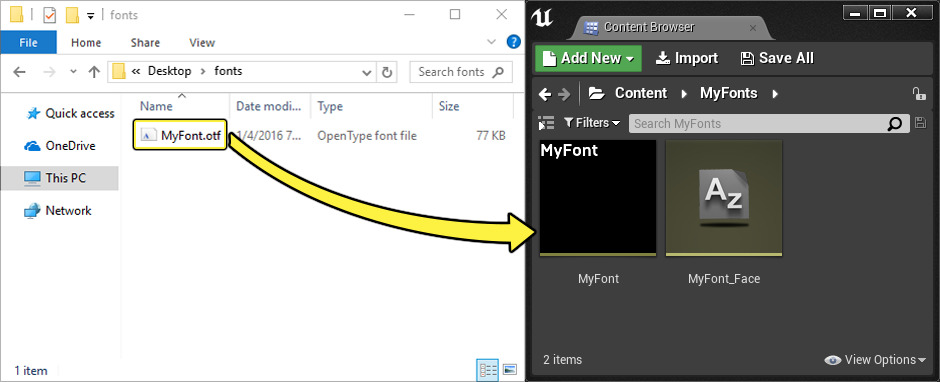Click Save All in Content Browser
Viewport: 940px width, 382px height.
click(x=777, y=58)
